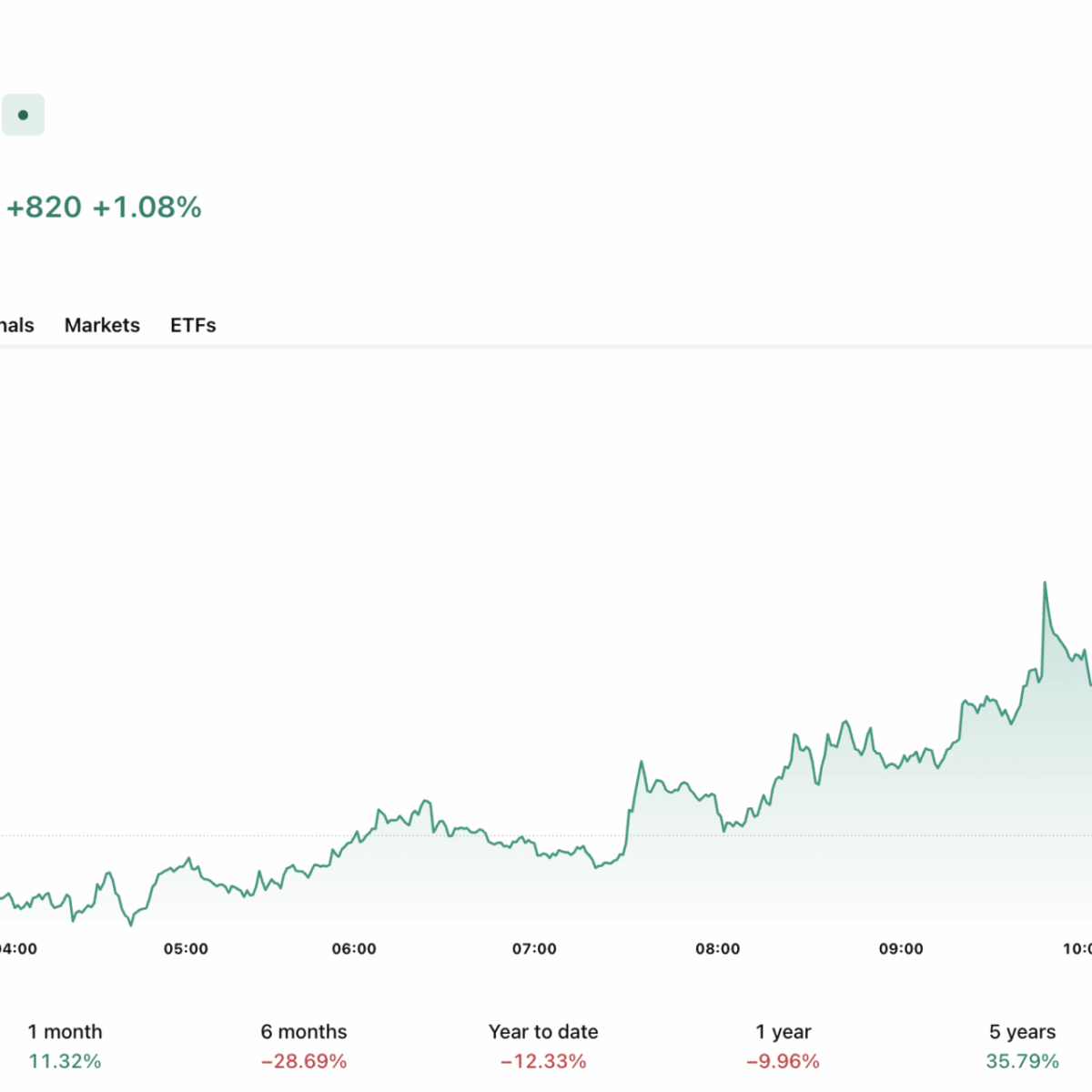Switch chart to 6 months period

click(x=304, y=1032)
